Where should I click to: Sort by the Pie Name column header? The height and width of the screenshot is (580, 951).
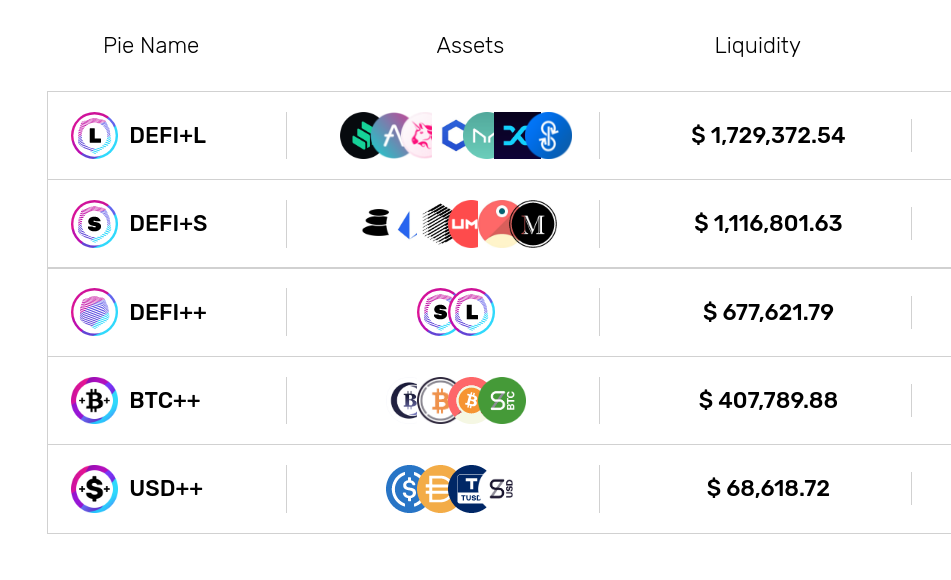coord(151,46)
